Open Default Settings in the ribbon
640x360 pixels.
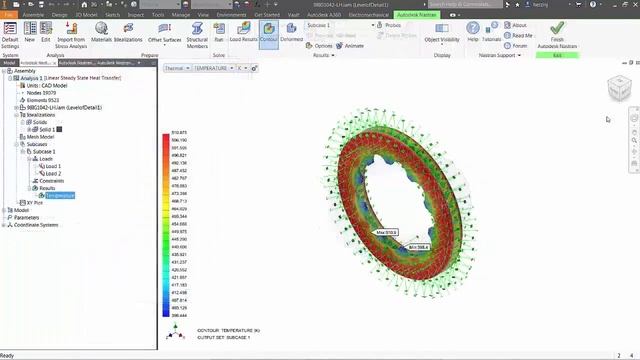click(10, 35)
